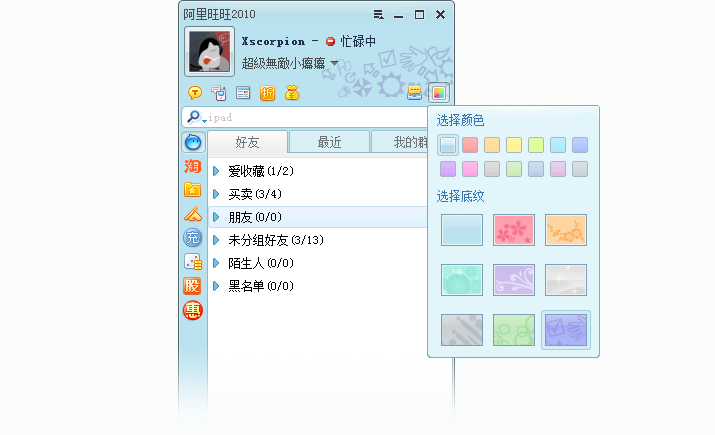Click the 惠 discount sidebar icon
This screenshot has width=715, height=435.
193,310
